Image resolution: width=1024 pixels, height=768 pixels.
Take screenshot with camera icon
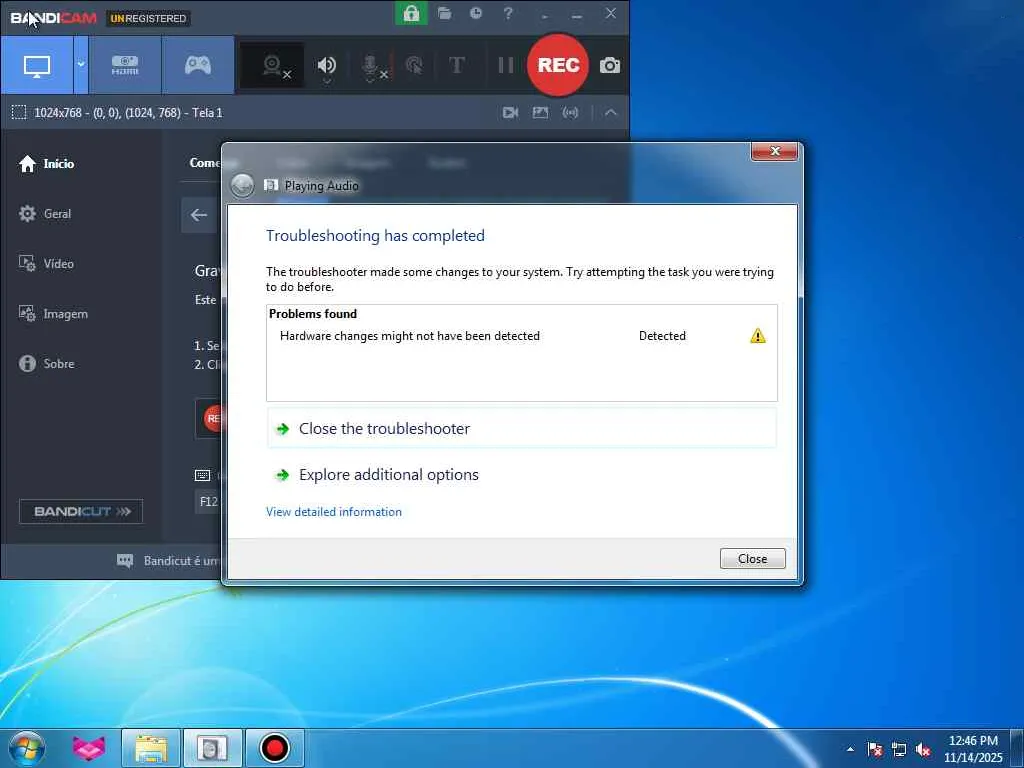[x=610, y=65]
